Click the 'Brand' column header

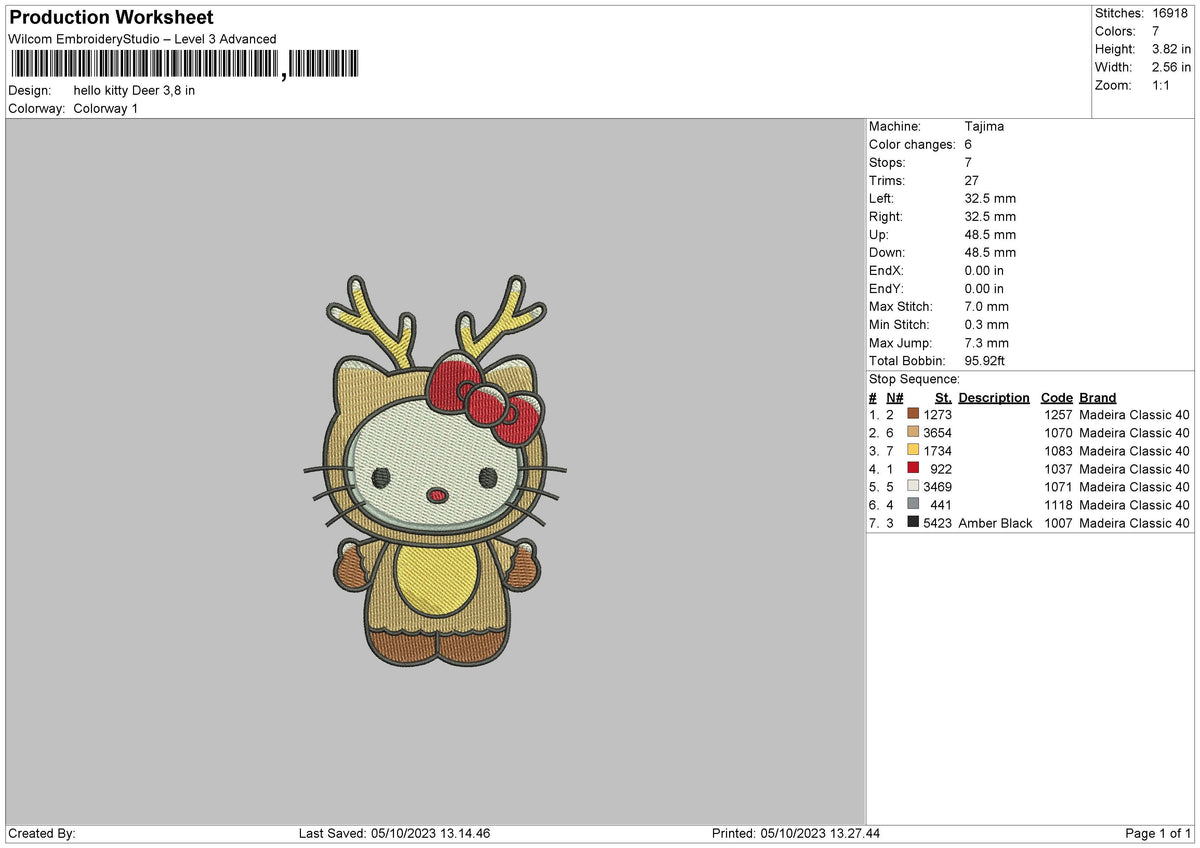click(x=1098, y=398)
